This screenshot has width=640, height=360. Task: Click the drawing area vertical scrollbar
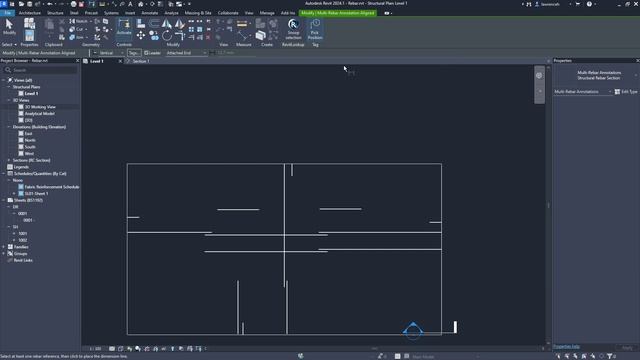coord(548,204)
